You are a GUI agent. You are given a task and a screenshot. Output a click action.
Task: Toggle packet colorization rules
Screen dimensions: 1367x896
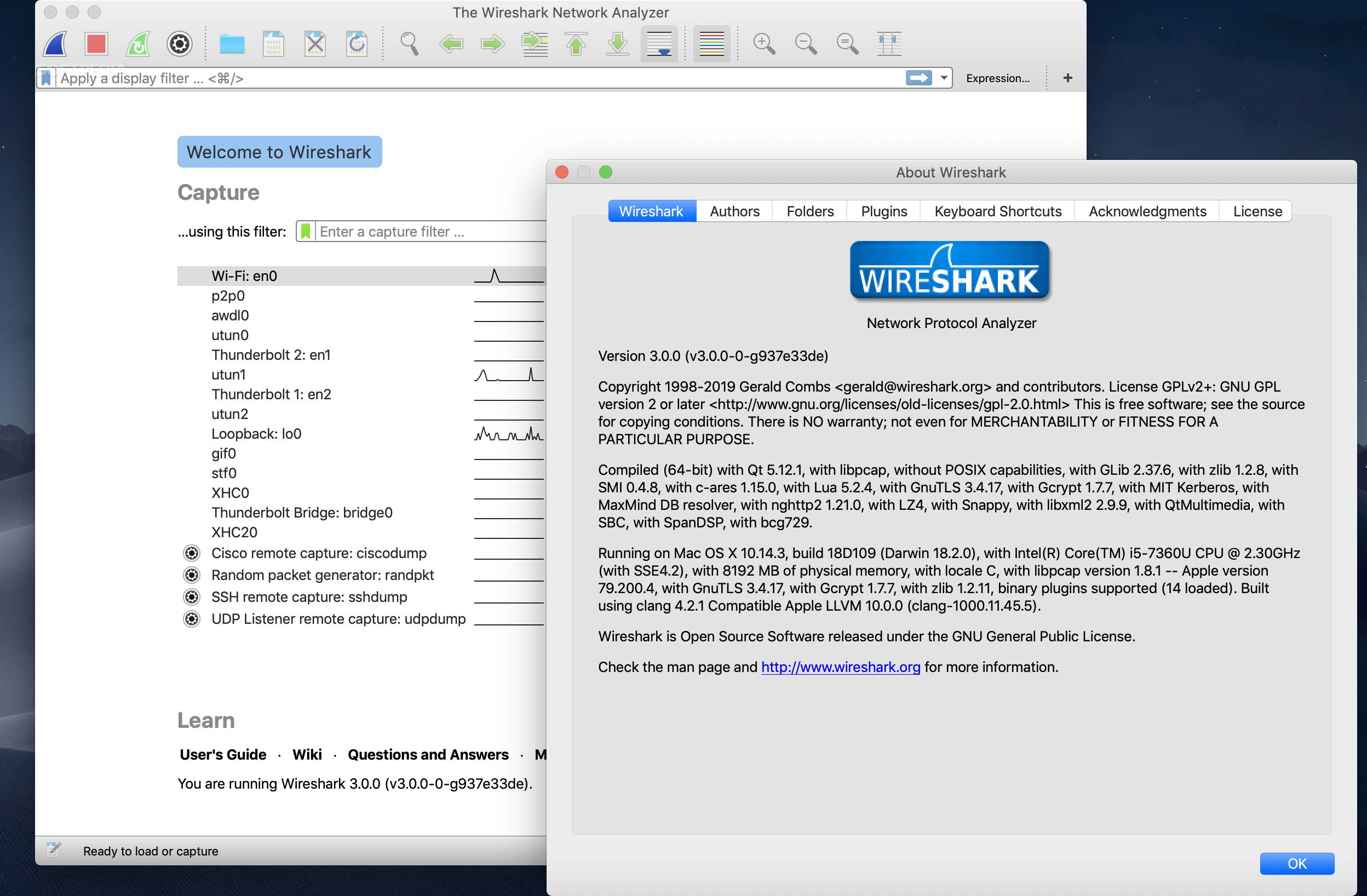click(711, 44)
